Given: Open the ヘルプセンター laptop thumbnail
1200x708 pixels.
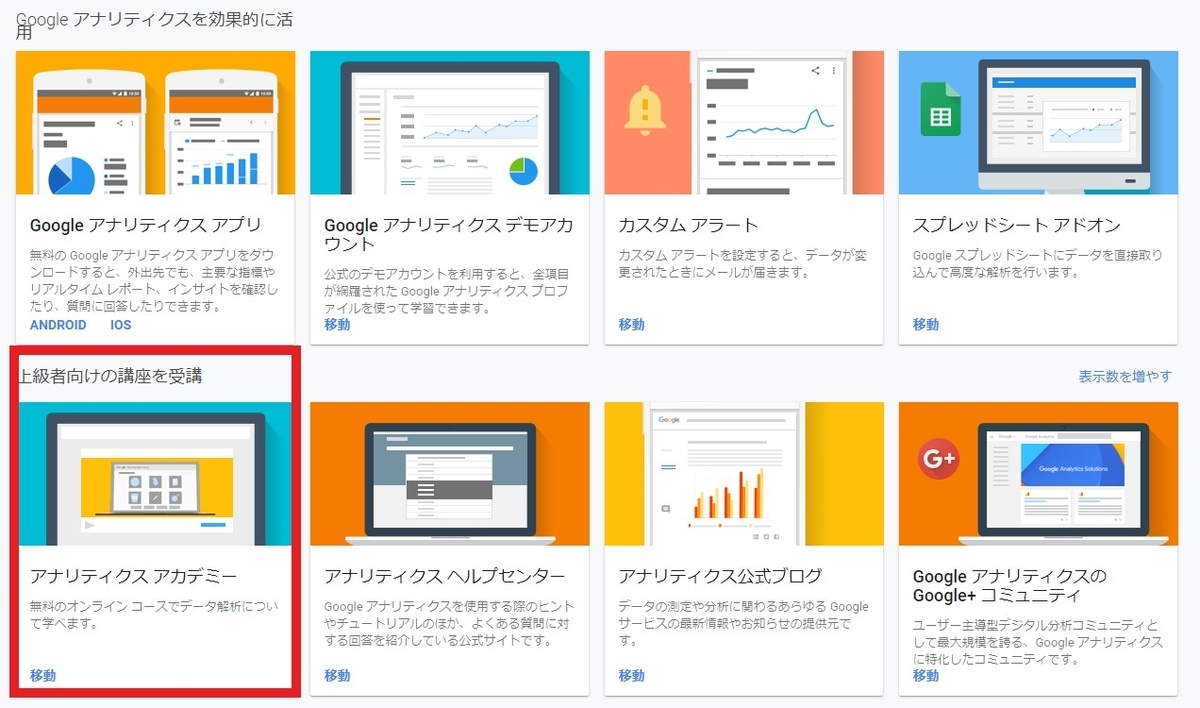Looking at the screenshot, I should coord(449,473).
